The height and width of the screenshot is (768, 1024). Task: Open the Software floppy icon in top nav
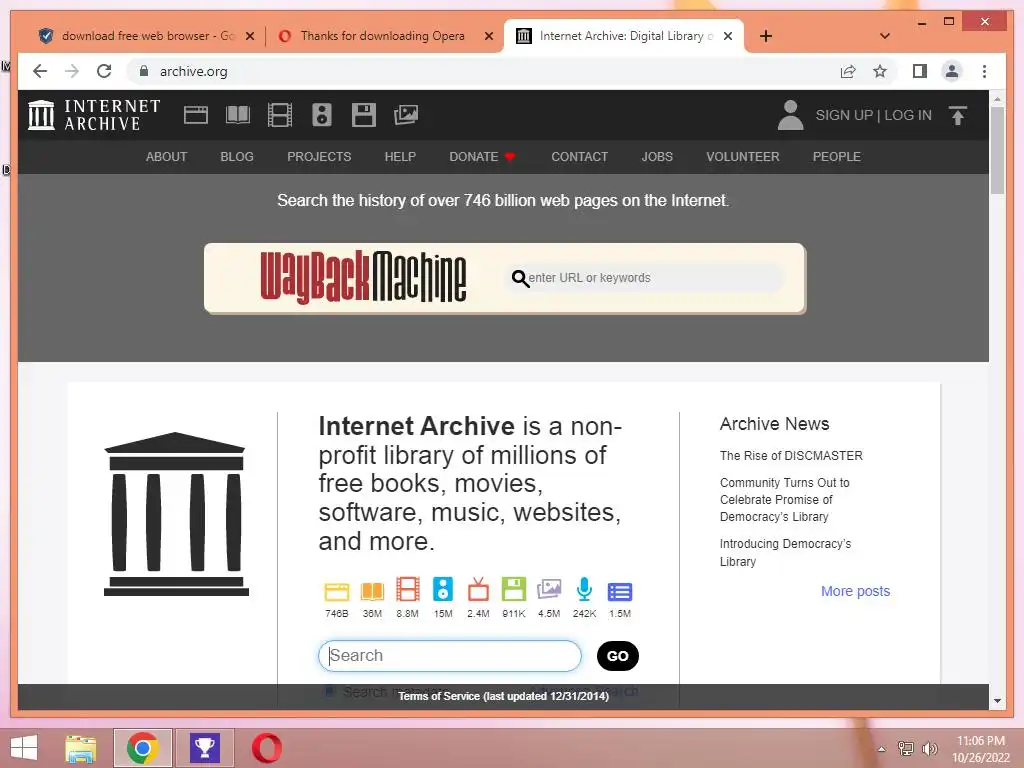pos(364,115)
